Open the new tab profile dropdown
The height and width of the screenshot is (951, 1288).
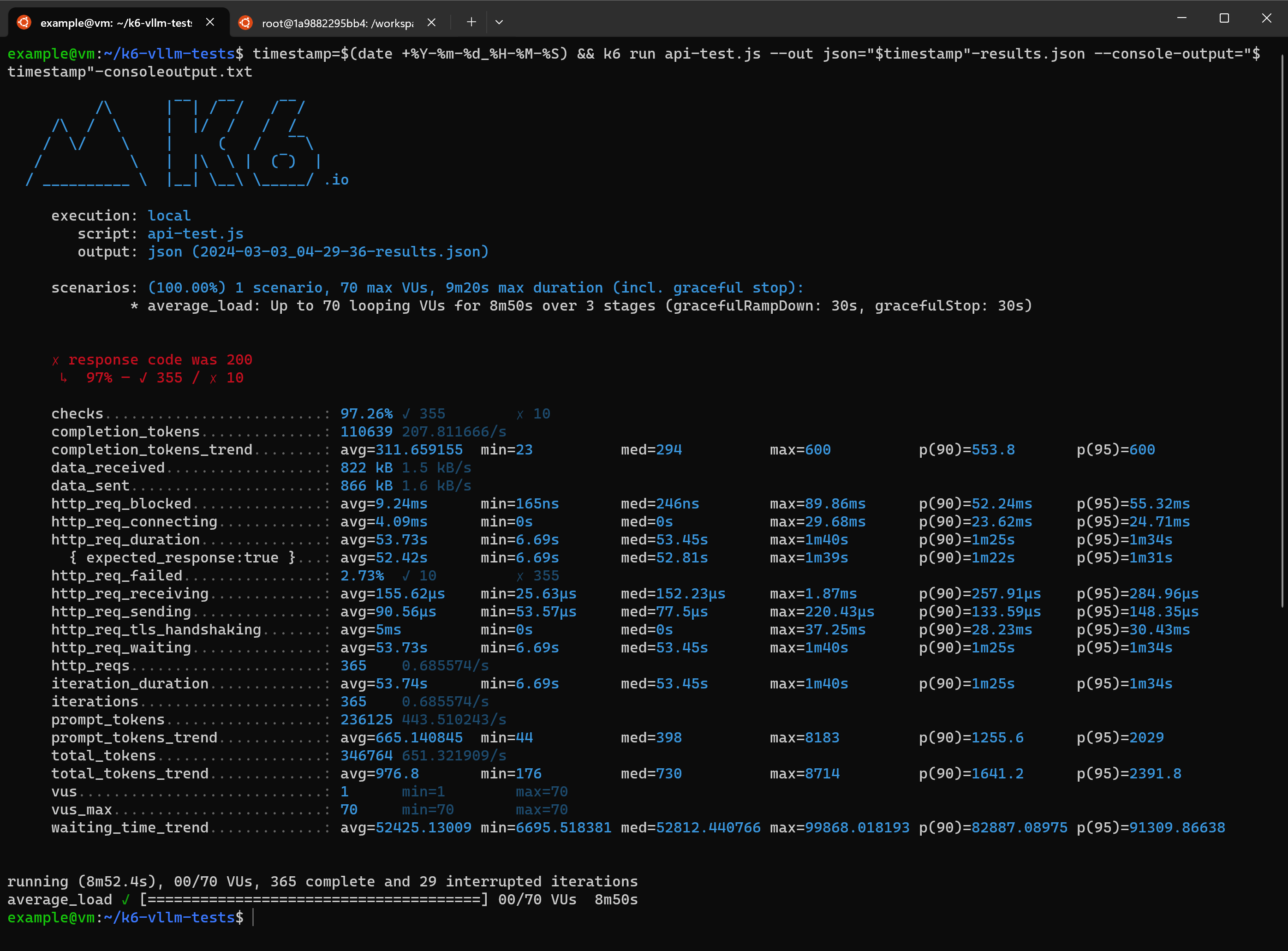(499, 22)
